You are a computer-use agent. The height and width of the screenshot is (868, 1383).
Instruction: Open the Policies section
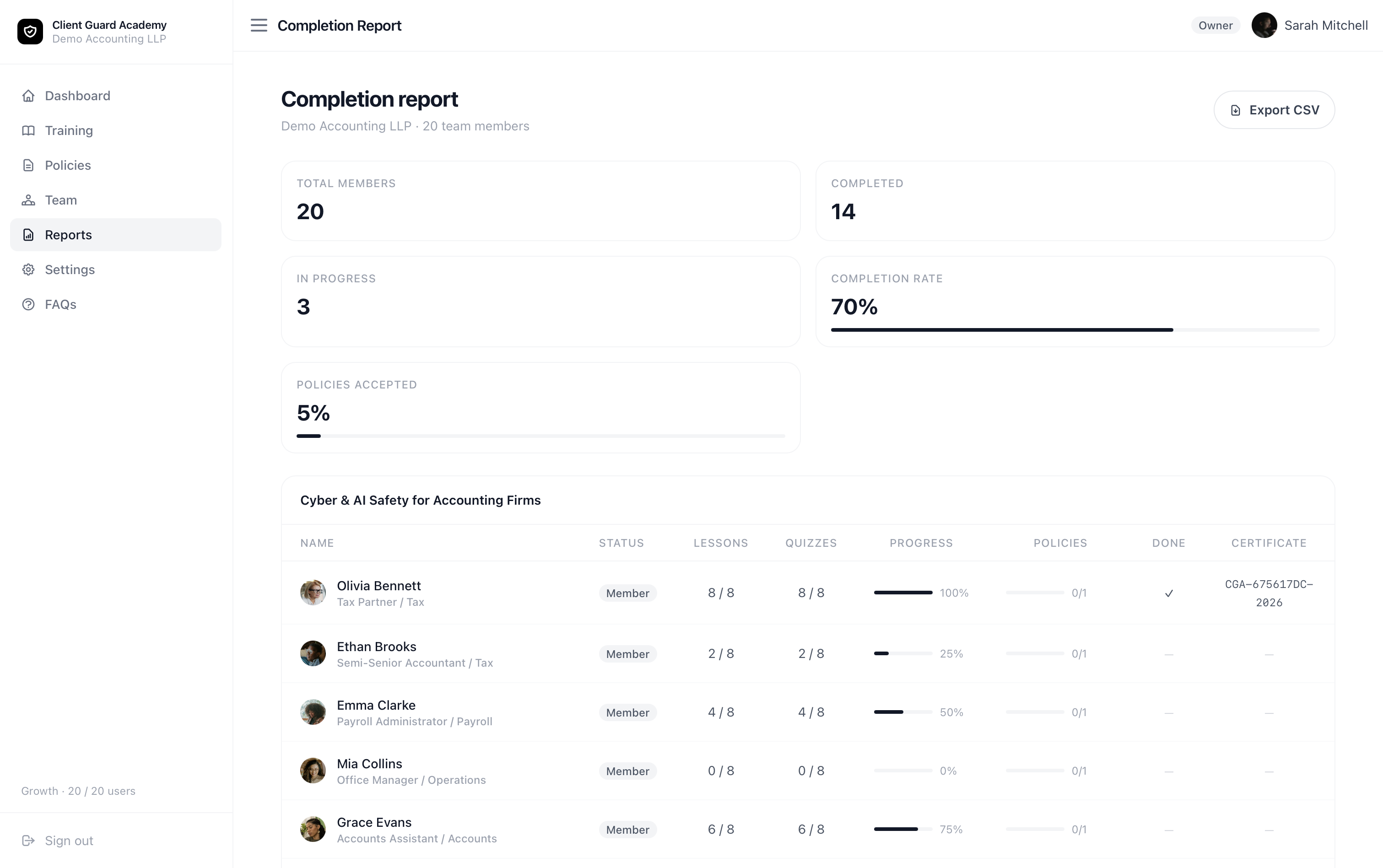(115, 165)
